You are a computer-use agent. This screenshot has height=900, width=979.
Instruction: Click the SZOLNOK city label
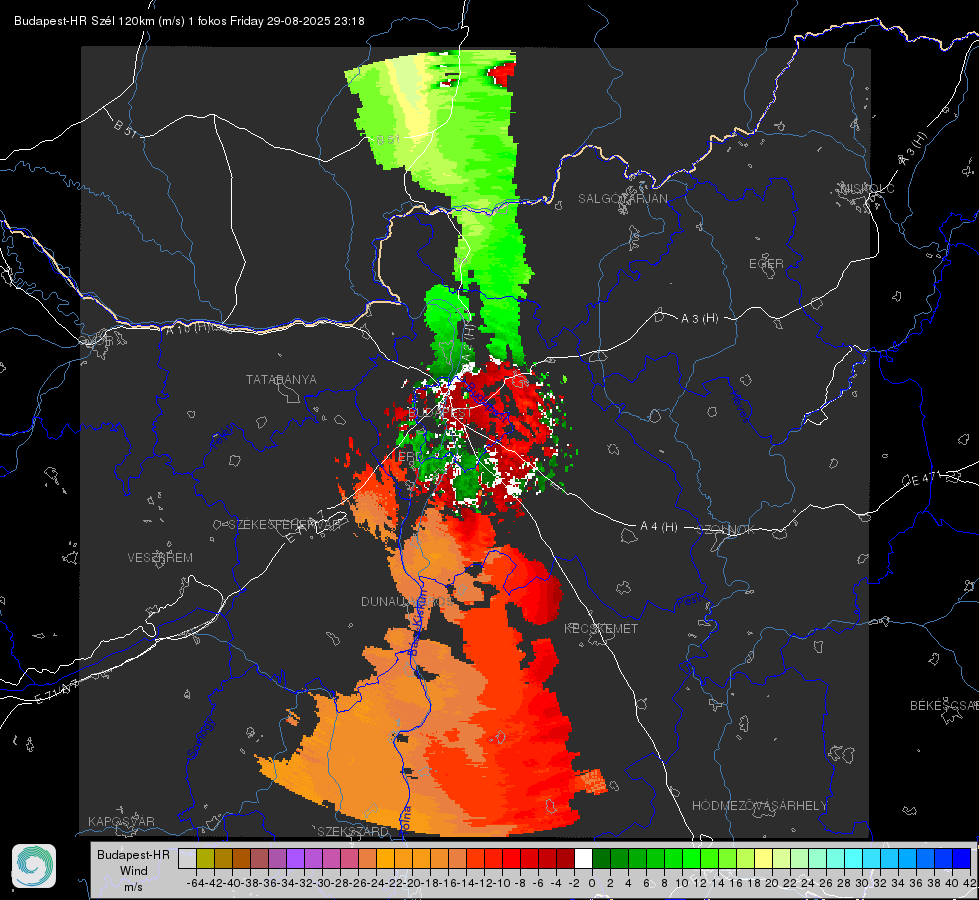726,529
